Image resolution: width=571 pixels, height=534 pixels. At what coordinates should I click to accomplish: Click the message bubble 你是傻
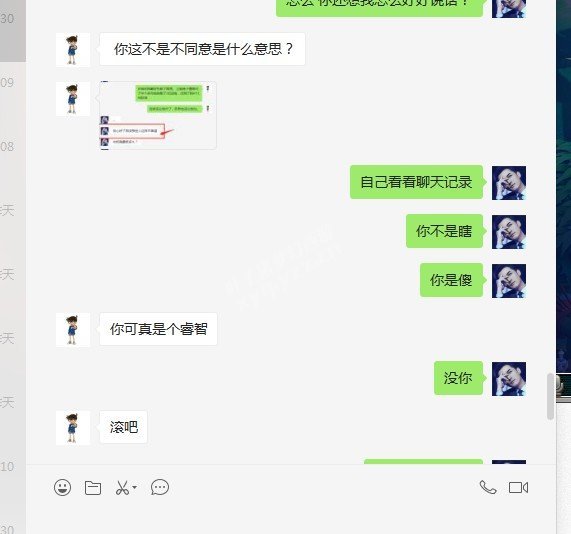[451, 280]
